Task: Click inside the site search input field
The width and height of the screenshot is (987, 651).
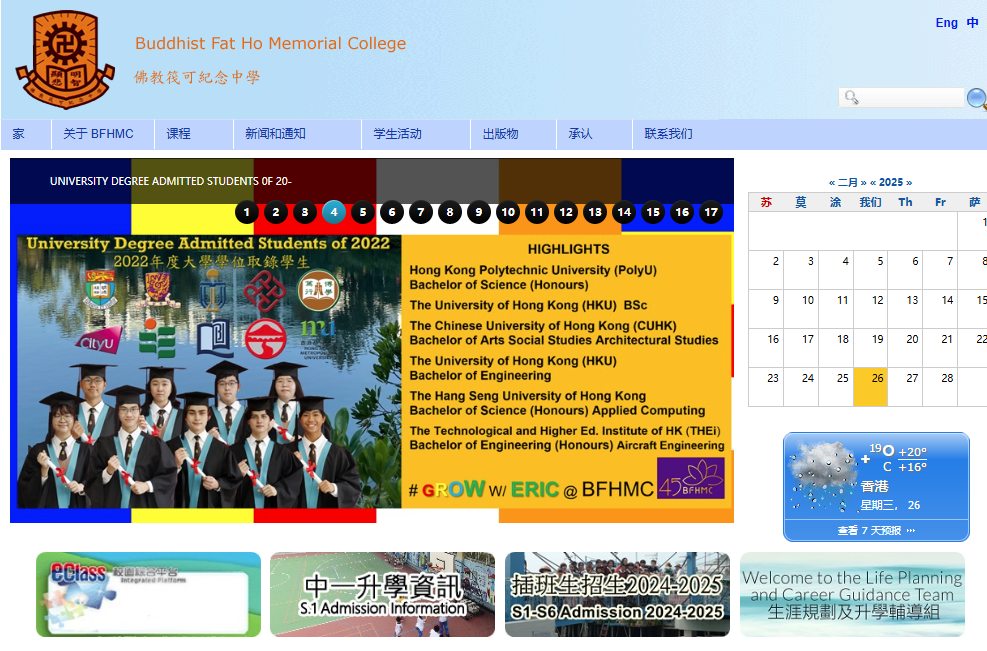Action: tap(901, 98)
